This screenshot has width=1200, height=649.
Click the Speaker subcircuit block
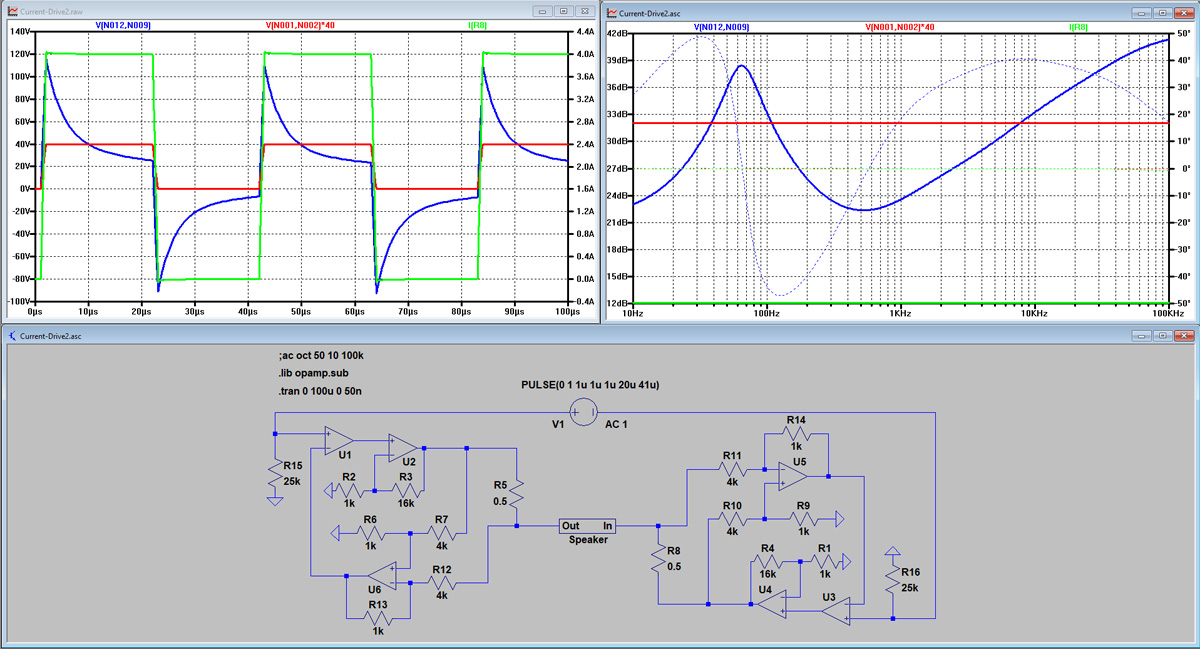click(x=588, y=526)
